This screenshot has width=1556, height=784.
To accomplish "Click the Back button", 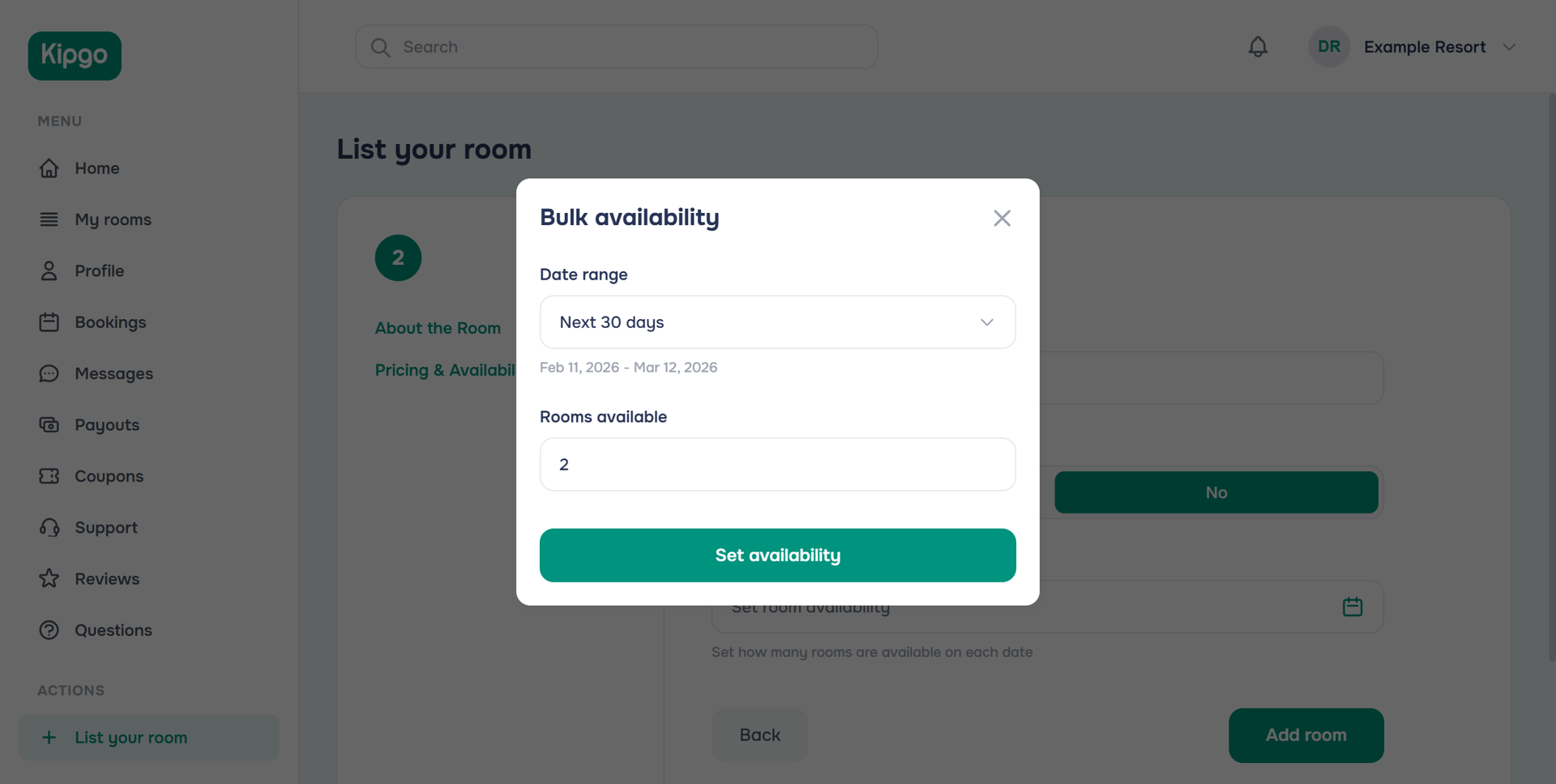I will 759,735.
